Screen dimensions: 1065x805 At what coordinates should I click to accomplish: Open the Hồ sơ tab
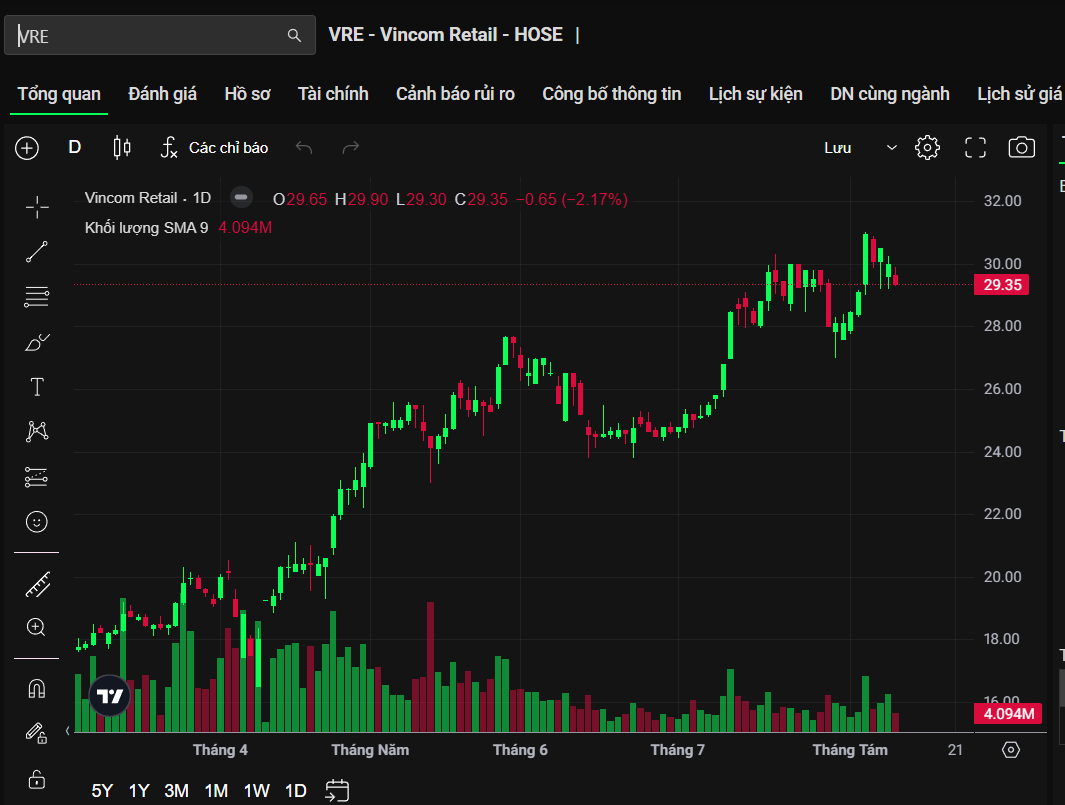click(x=247, y=94)
